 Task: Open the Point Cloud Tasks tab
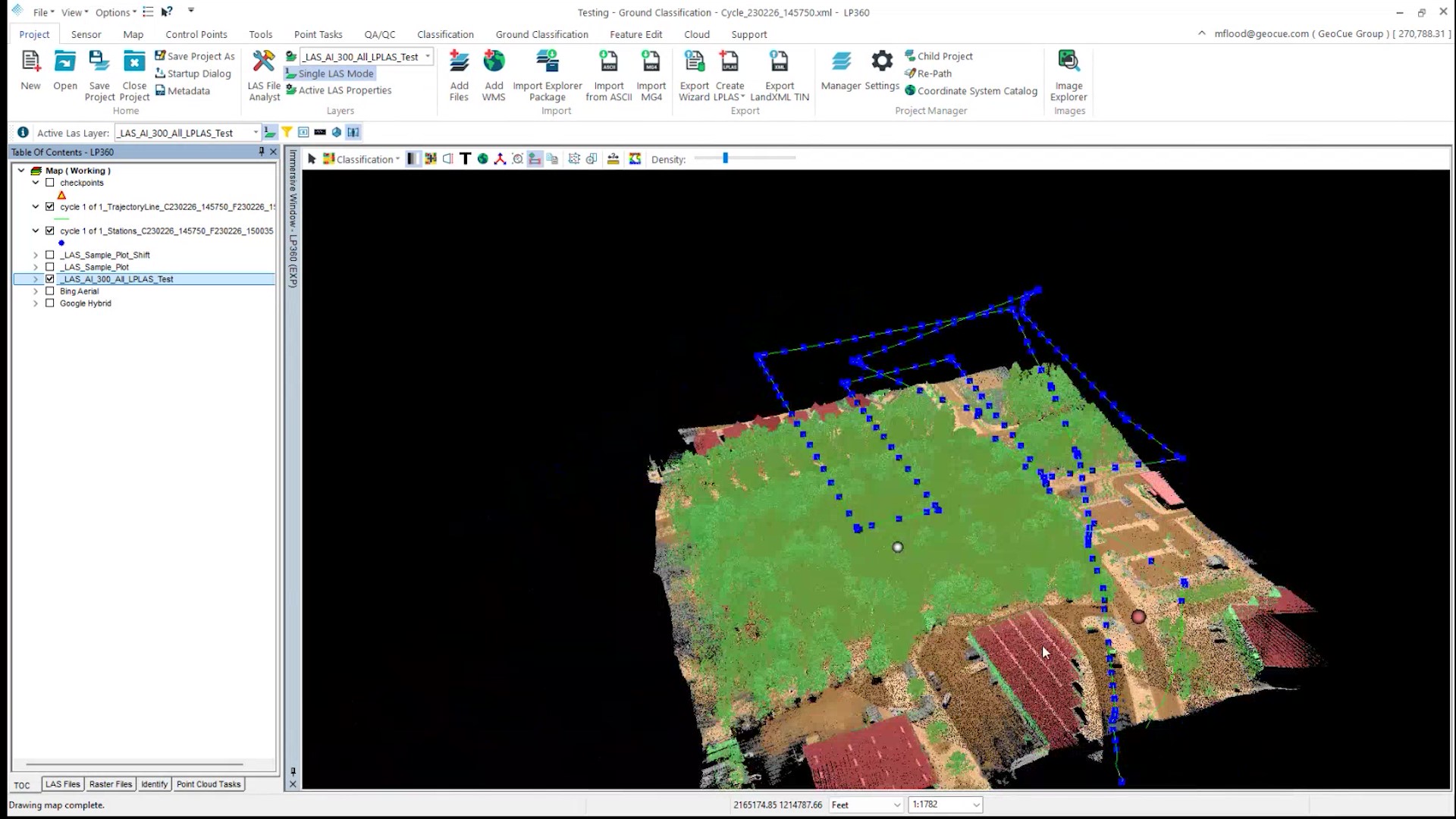pyautogui.click(x=209, y=784)
